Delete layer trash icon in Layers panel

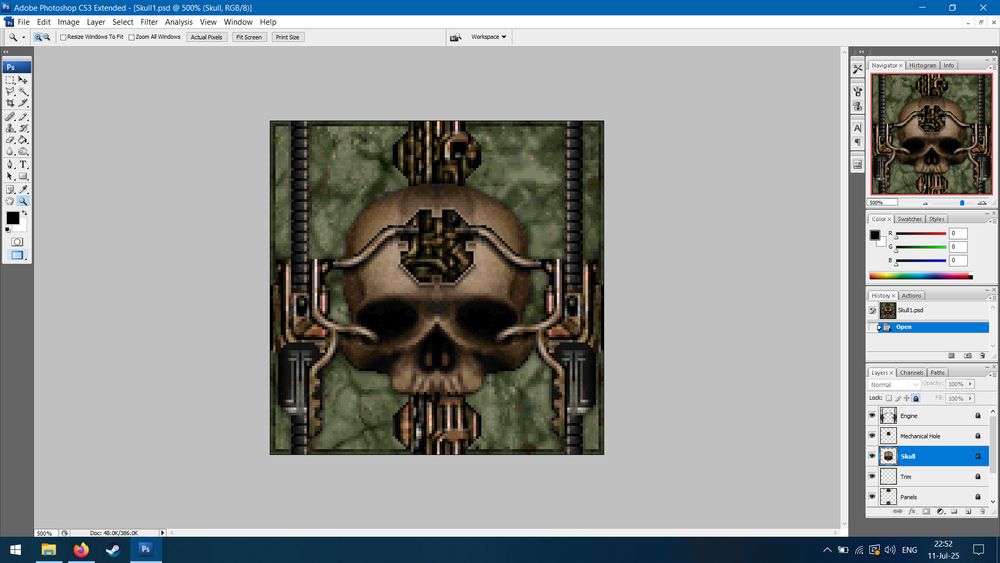tap(982, 511)
